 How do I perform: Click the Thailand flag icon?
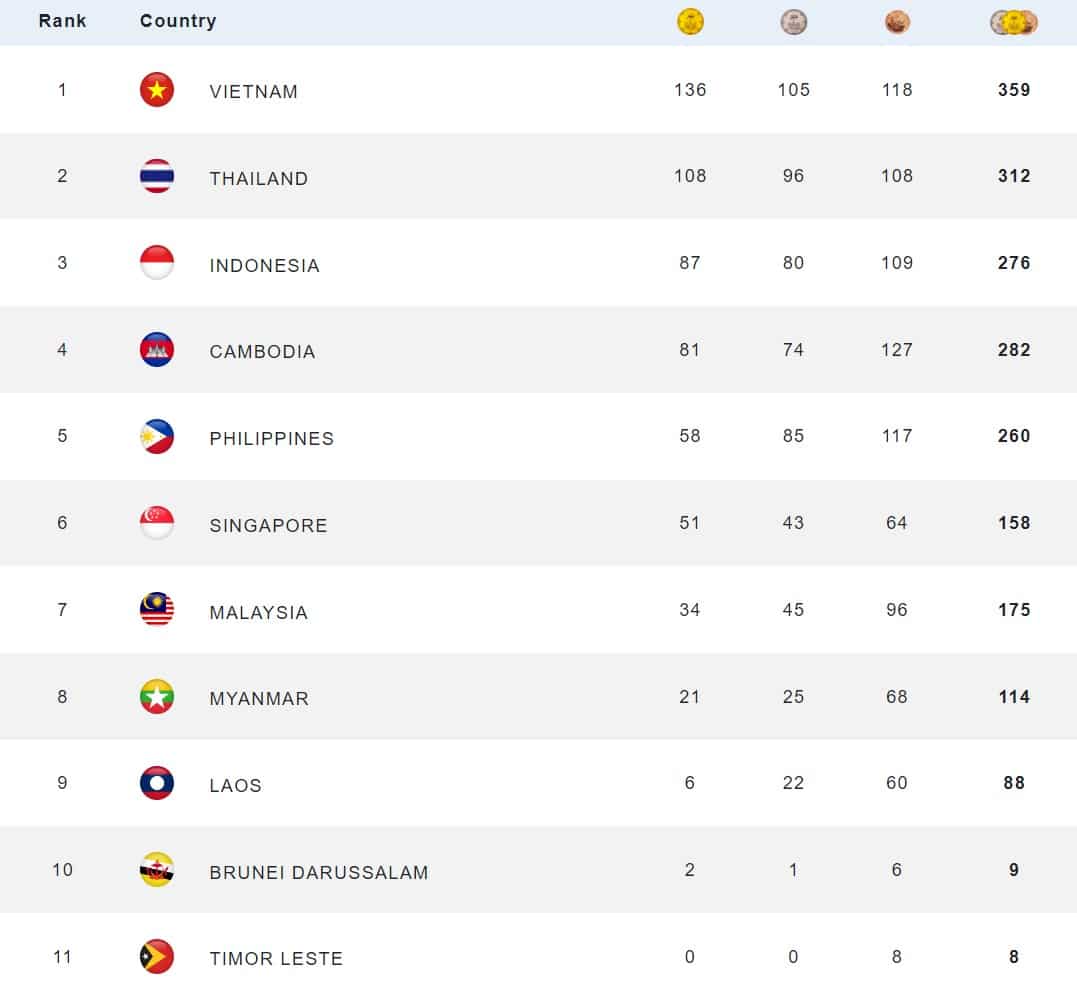157,176
